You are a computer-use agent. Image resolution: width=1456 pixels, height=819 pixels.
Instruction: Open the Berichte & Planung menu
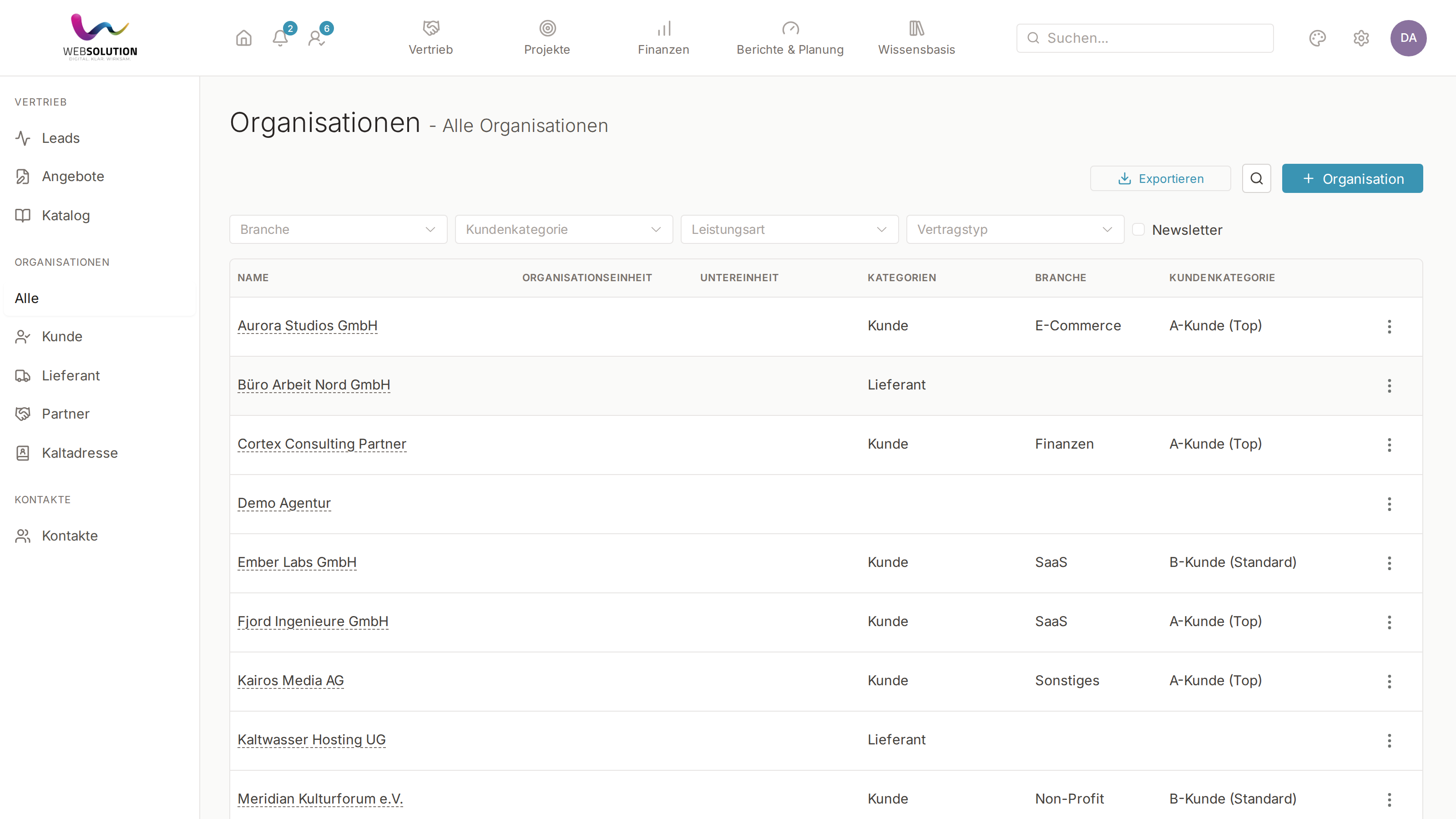(x=789, y=38)
